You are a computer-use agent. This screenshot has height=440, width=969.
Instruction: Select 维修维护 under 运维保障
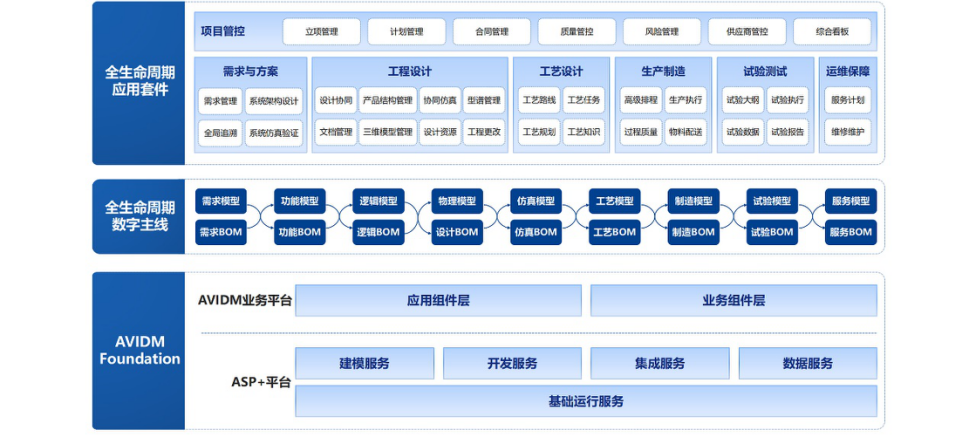(848, 132)
